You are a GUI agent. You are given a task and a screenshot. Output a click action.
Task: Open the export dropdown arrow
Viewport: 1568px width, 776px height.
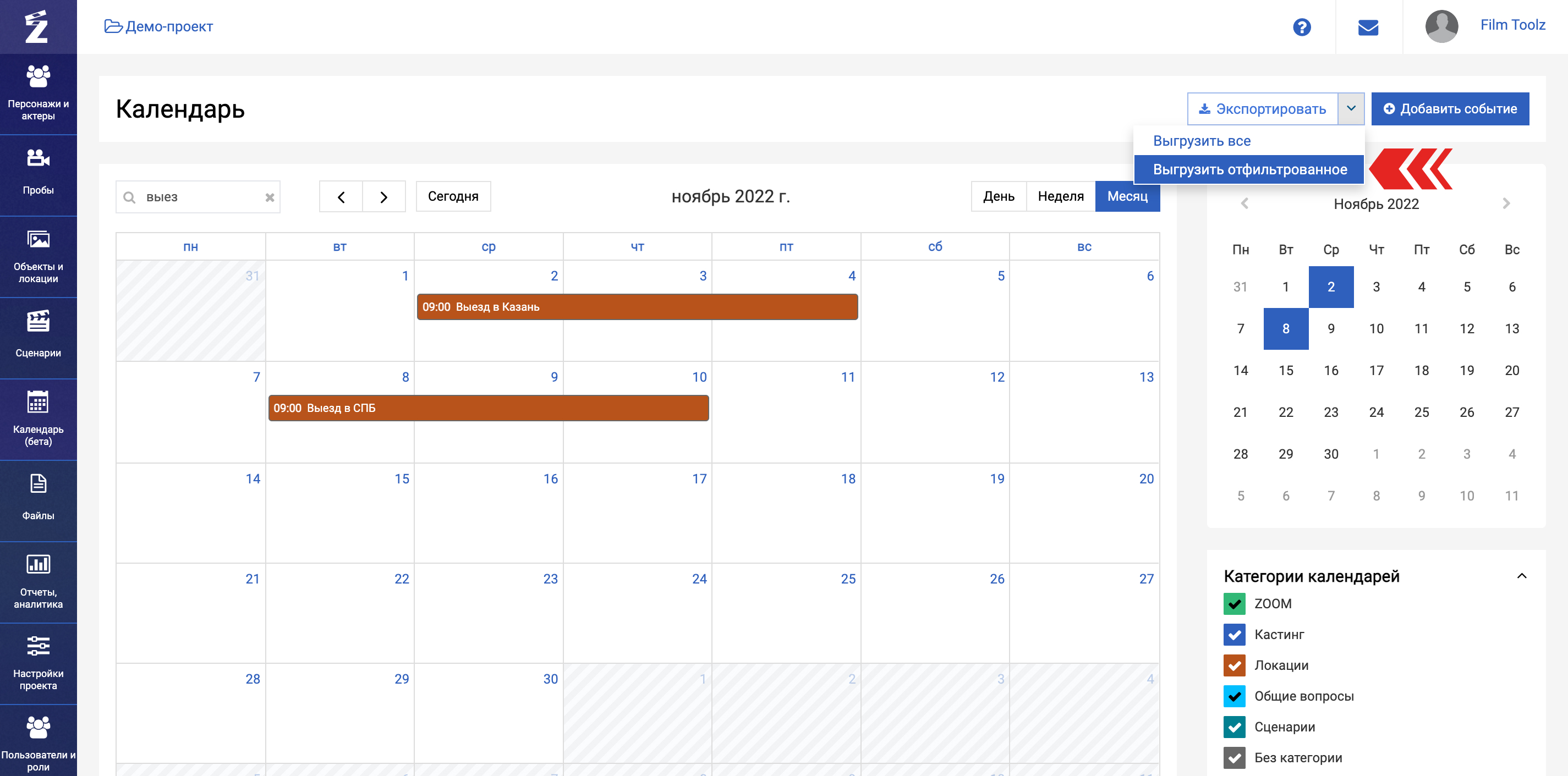(x=1351, y=109)
